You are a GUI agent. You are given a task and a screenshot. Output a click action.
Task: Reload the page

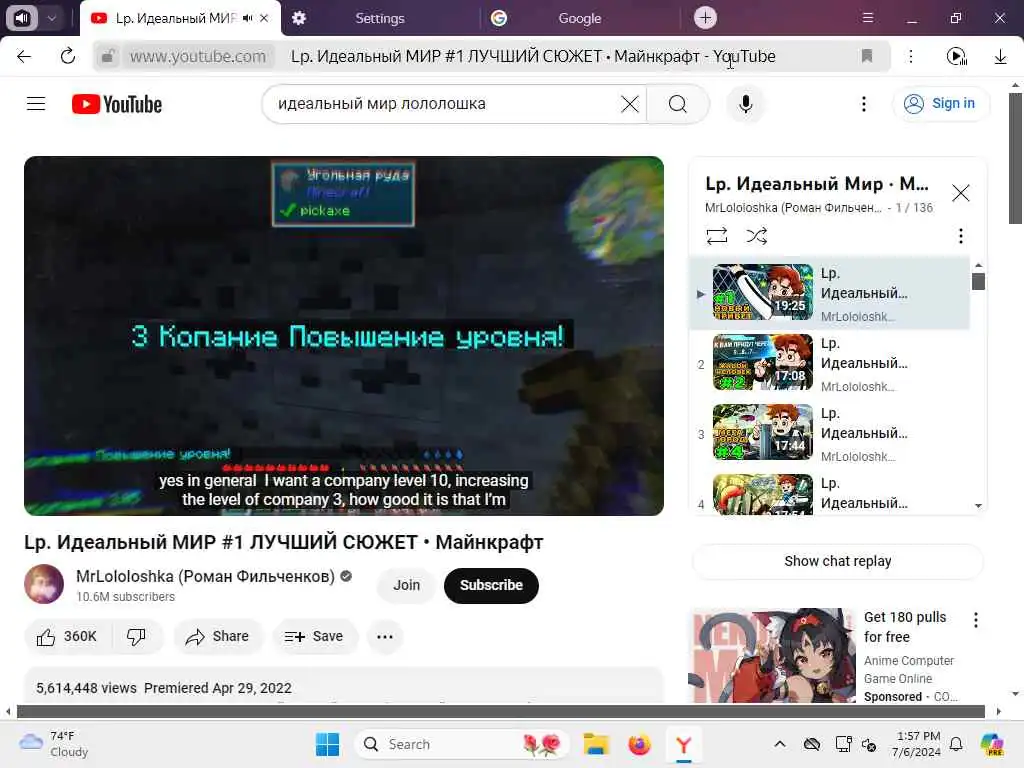coord(68,56)
